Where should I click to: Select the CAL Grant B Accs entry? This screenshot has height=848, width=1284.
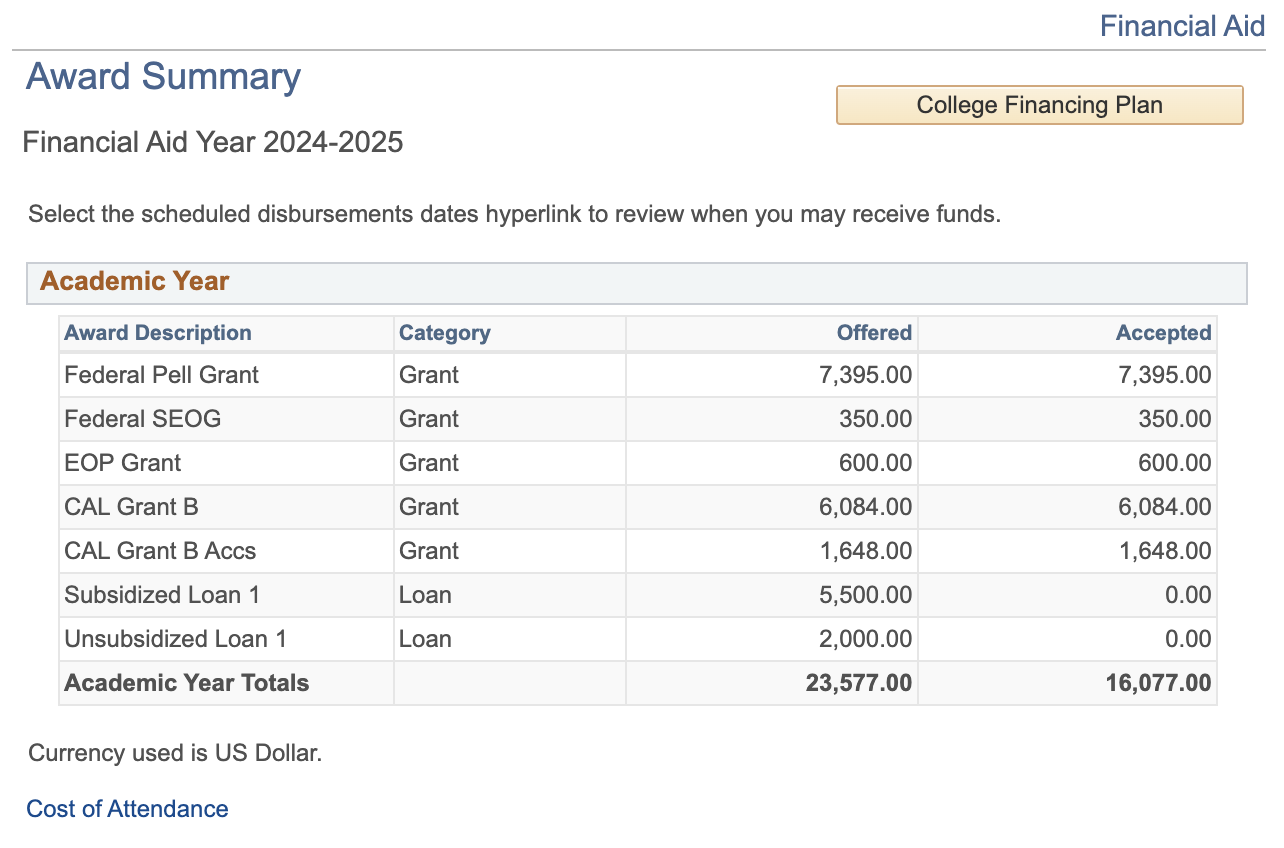[160, 551]
